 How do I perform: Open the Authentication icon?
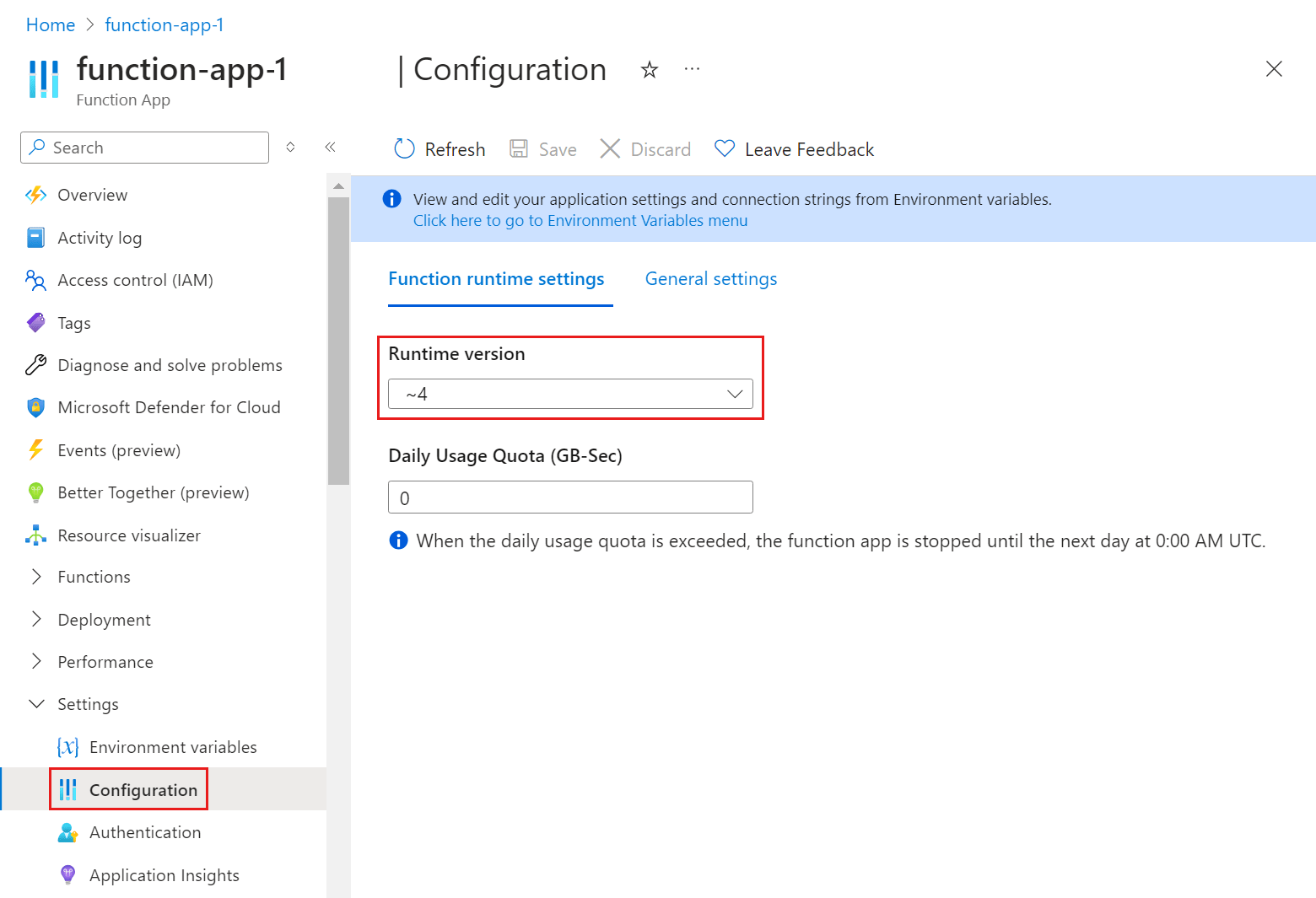click(x=67, y=832)
